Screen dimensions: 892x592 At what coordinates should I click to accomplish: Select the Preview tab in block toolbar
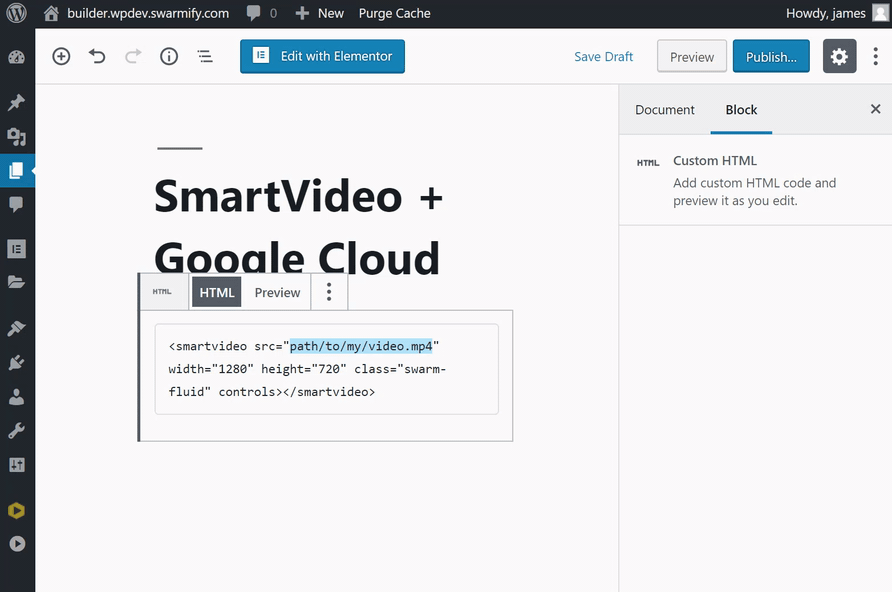coord(278,292)
